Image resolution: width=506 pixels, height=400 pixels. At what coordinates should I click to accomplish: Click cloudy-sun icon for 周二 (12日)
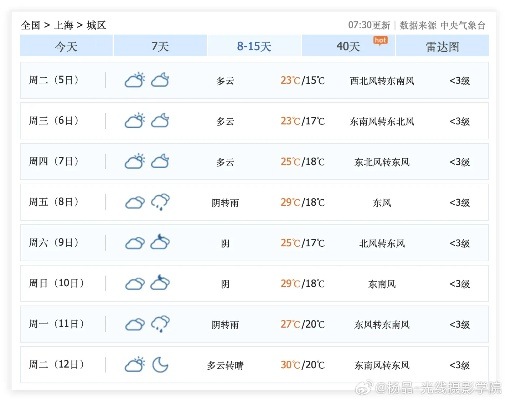(135, 365)
